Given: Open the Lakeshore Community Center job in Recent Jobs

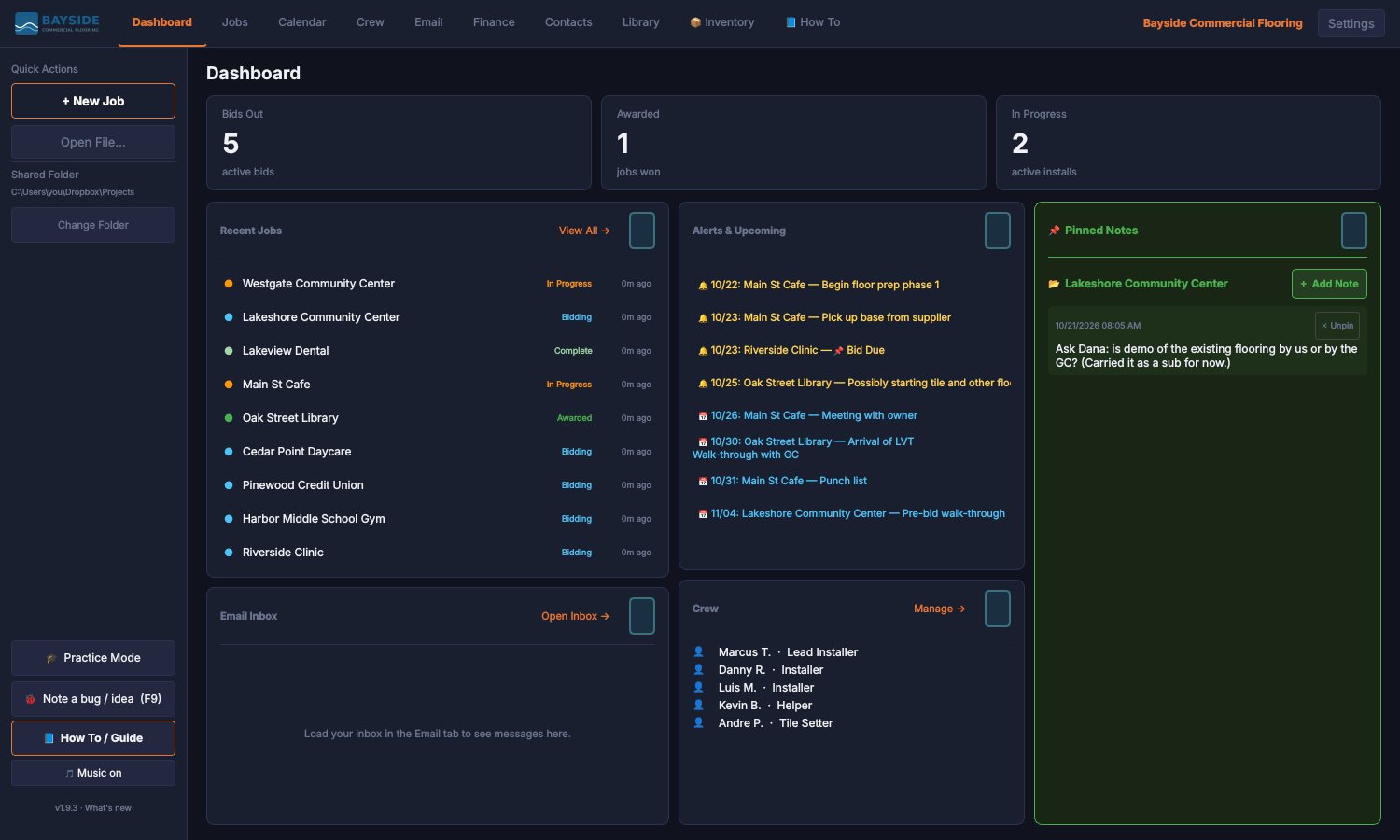Looking at the screenshot, I should (438, 317).
